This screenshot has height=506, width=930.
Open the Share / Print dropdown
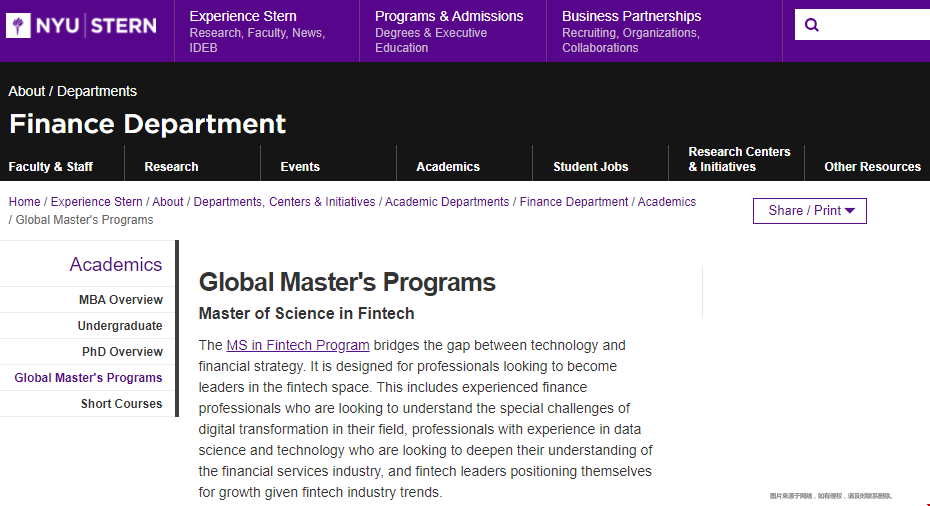(810, 211)
